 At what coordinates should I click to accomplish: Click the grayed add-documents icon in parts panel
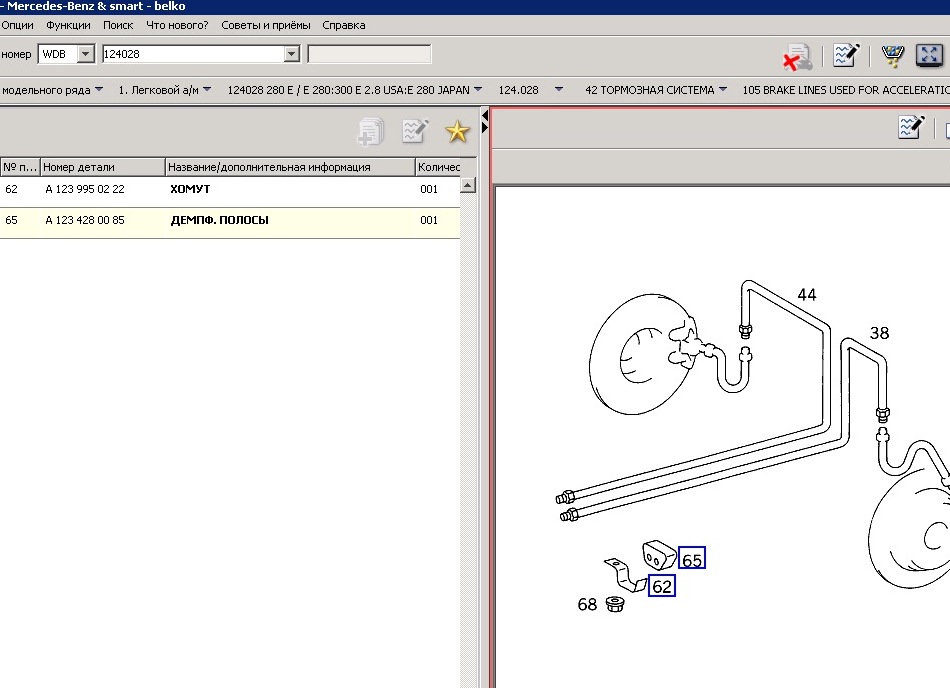(370, 131)
